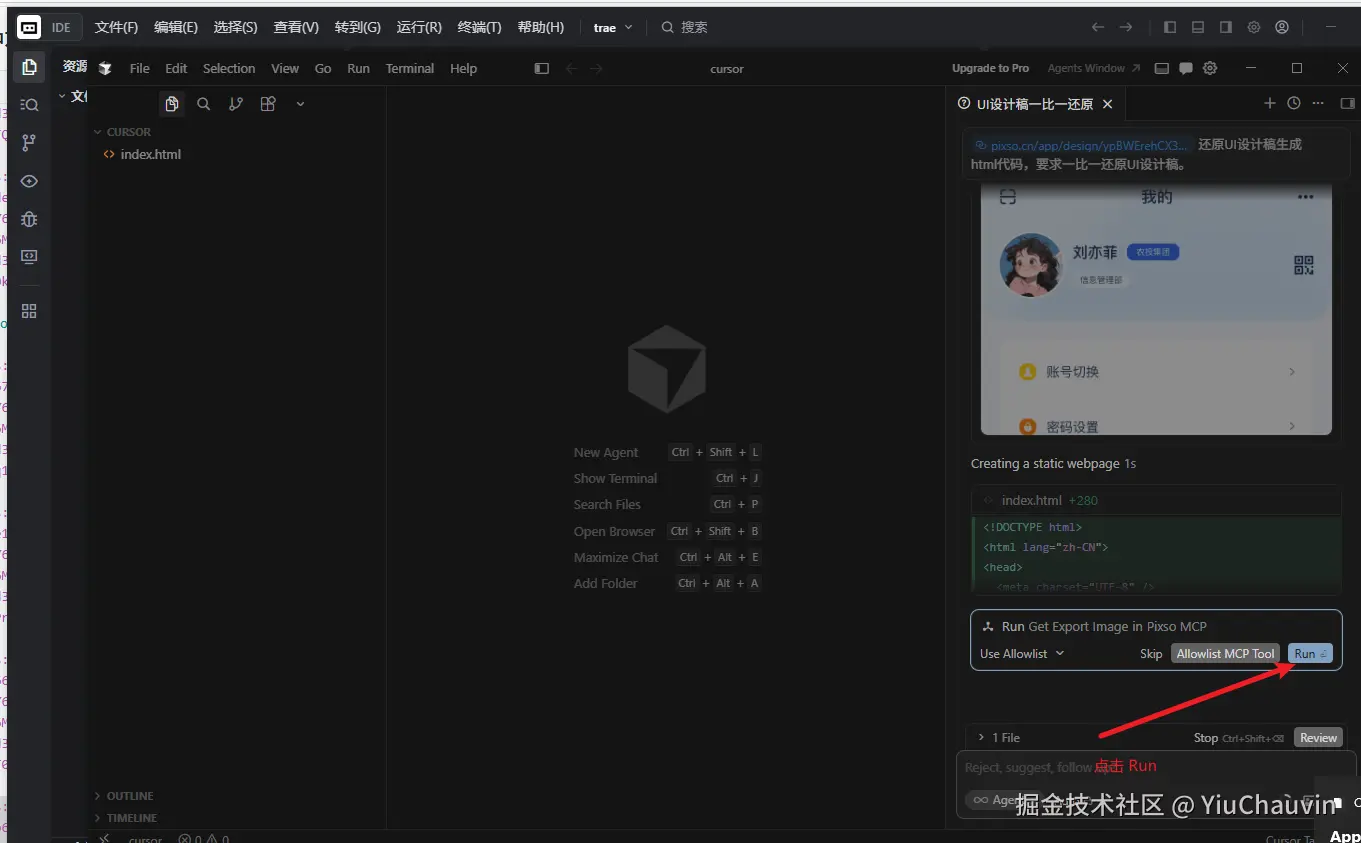The height and width of the screenshot is (843, 1361).
Task: Start a new chat with the plus icon
Action: click(x=1269, y=103)
